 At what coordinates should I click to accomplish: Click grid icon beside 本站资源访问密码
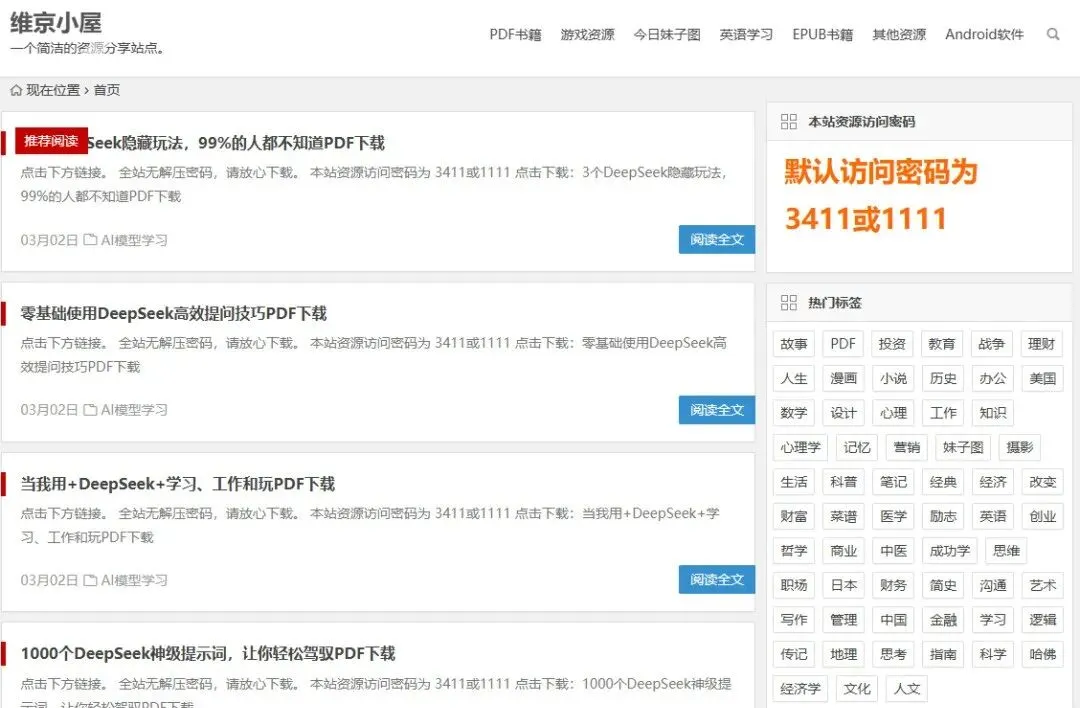coord(789,122)
